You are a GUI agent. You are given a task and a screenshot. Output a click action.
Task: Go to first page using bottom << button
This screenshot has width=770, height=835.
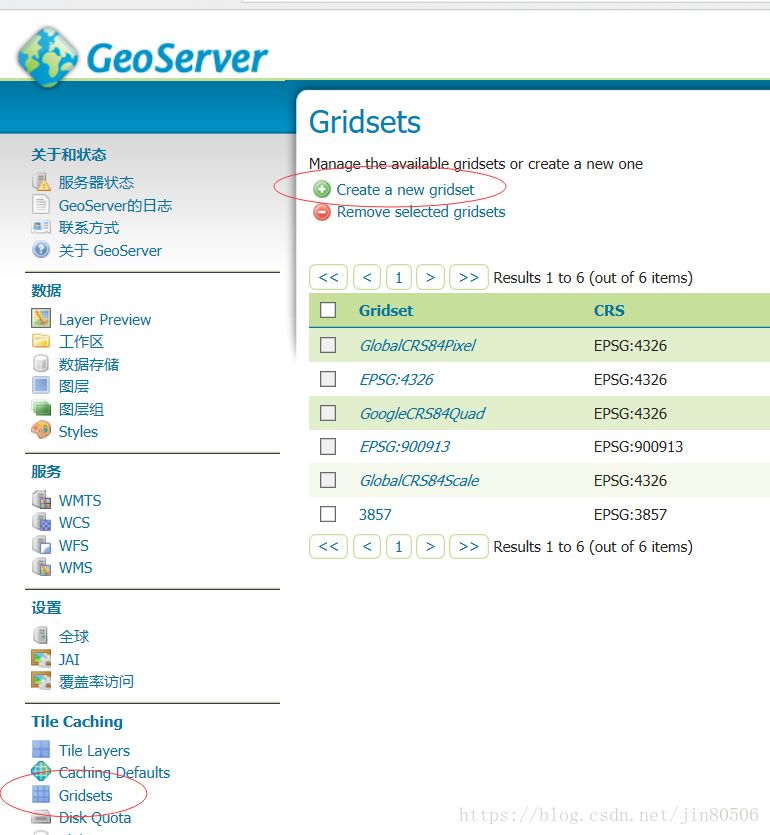tap(329, 546)
